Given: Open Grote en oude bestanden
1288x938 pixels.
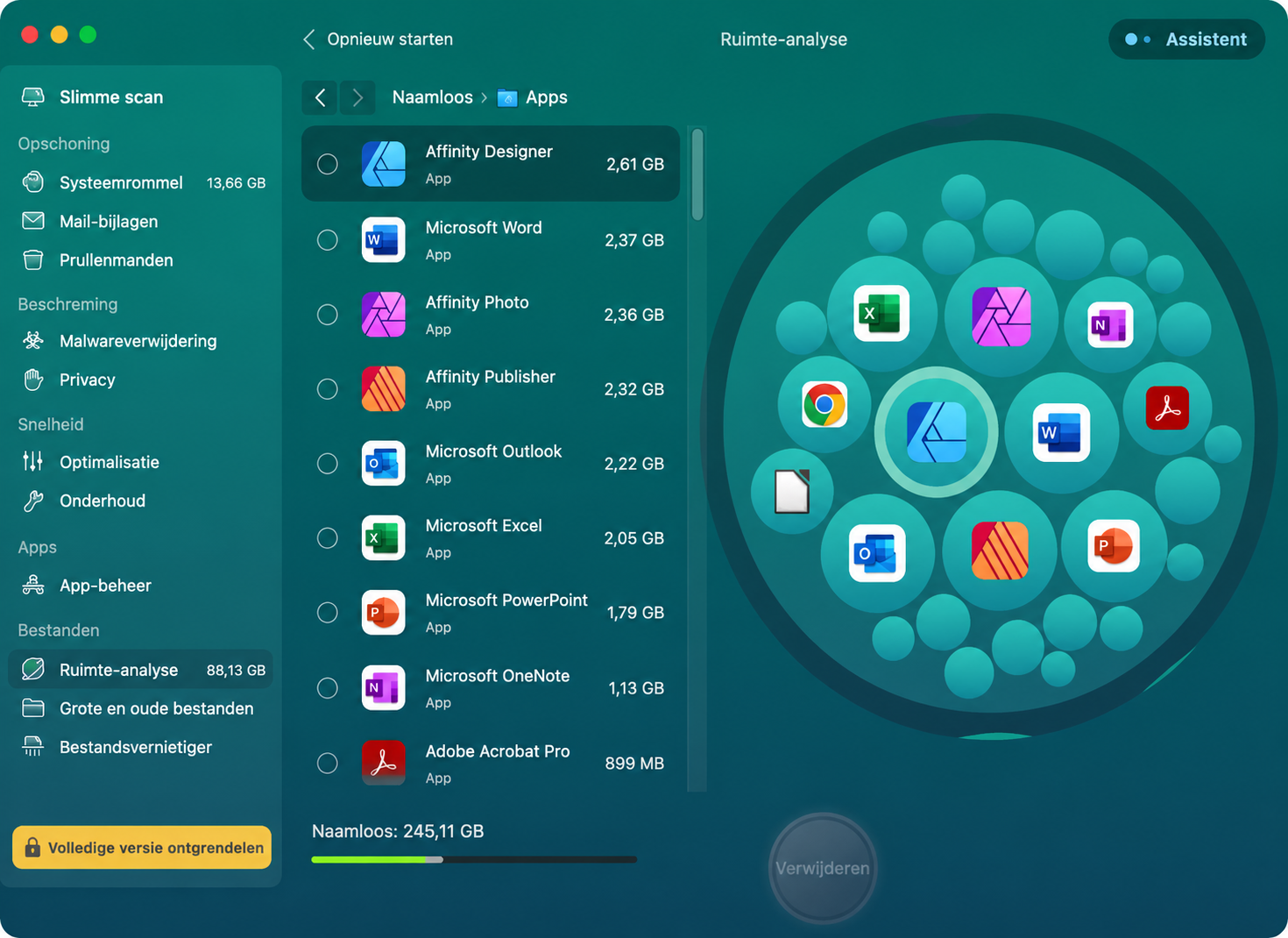Looking at the screenshot, I should (141, 708).
